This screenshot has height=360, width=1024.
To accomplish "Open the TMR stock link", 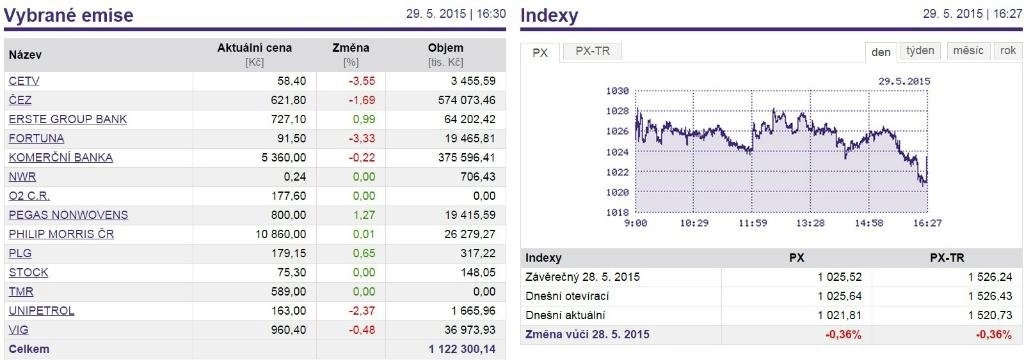I will (21, 291).
